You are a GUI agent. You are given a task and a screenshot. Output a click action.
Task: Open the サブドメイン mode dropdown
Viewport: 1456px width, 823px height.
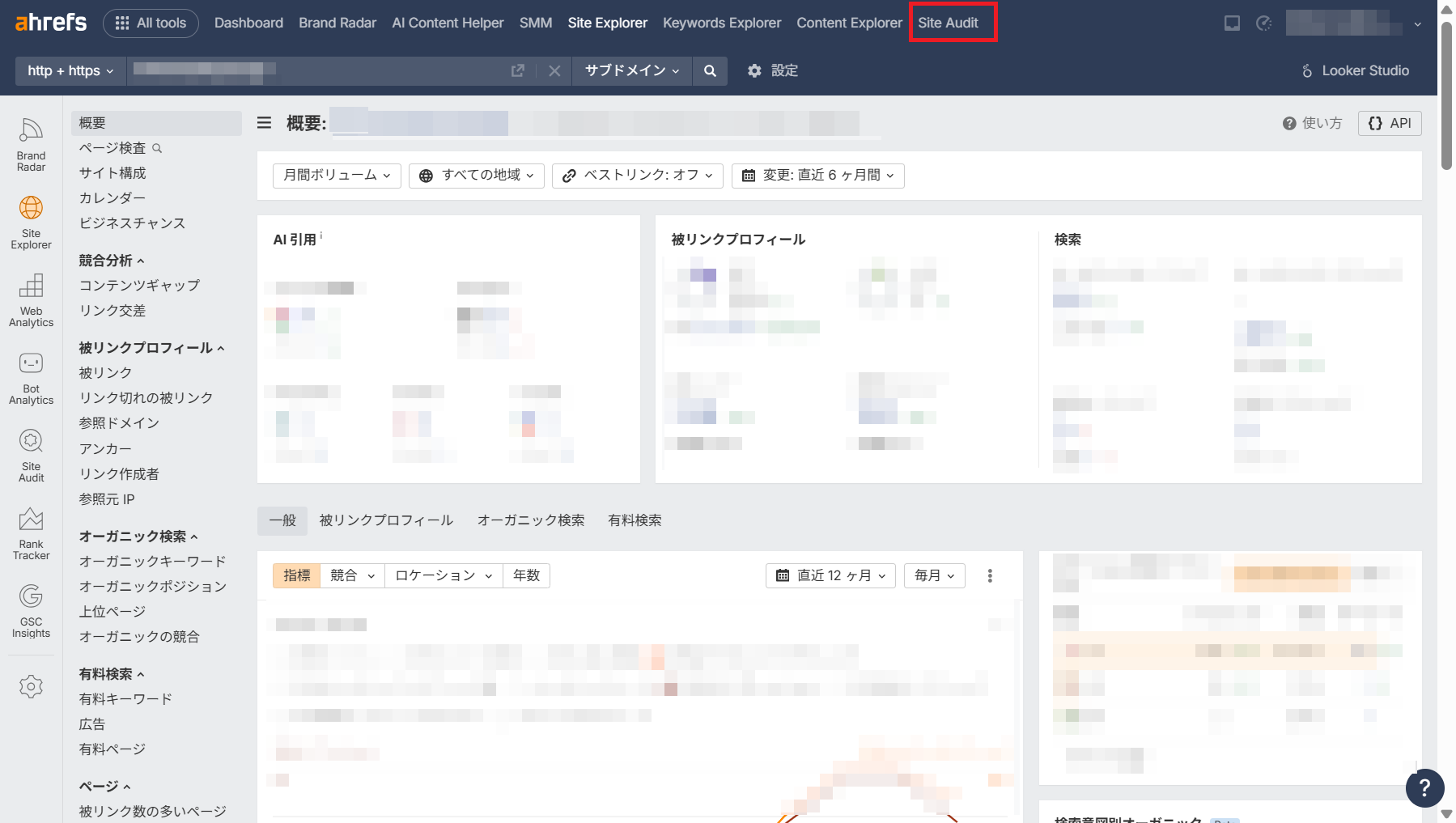[x=631, y=71]
